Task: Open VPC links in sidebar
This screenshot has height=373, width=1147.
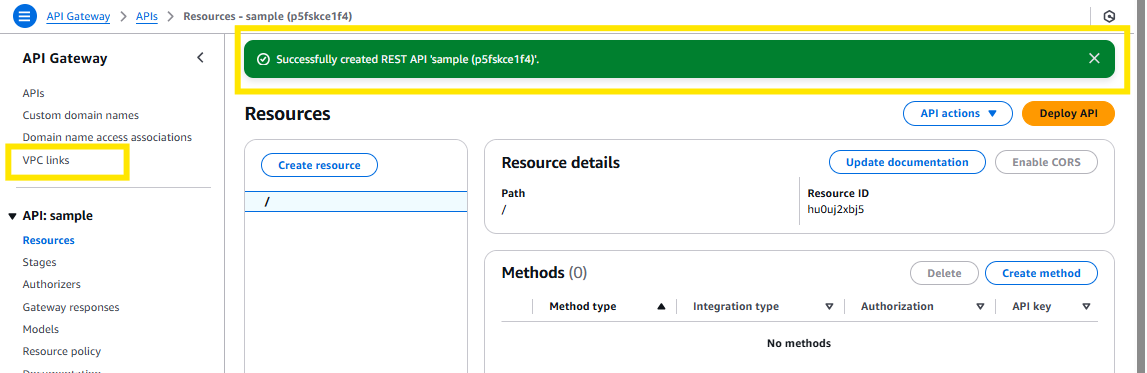Action: pyautogui.click(x=46, y=159)
